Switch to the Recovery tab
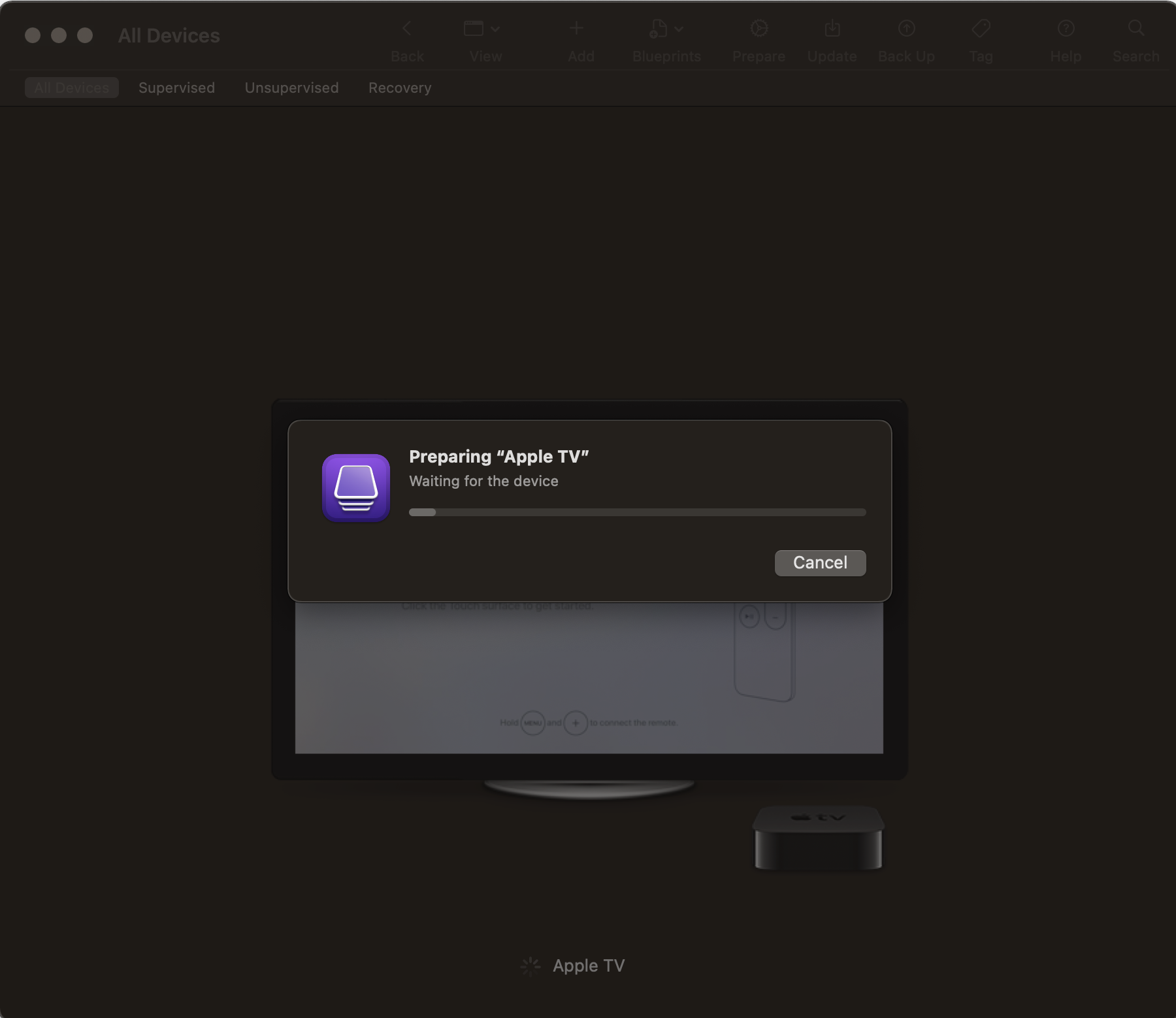The image size is (1176, 1018). tap(400, 88)
